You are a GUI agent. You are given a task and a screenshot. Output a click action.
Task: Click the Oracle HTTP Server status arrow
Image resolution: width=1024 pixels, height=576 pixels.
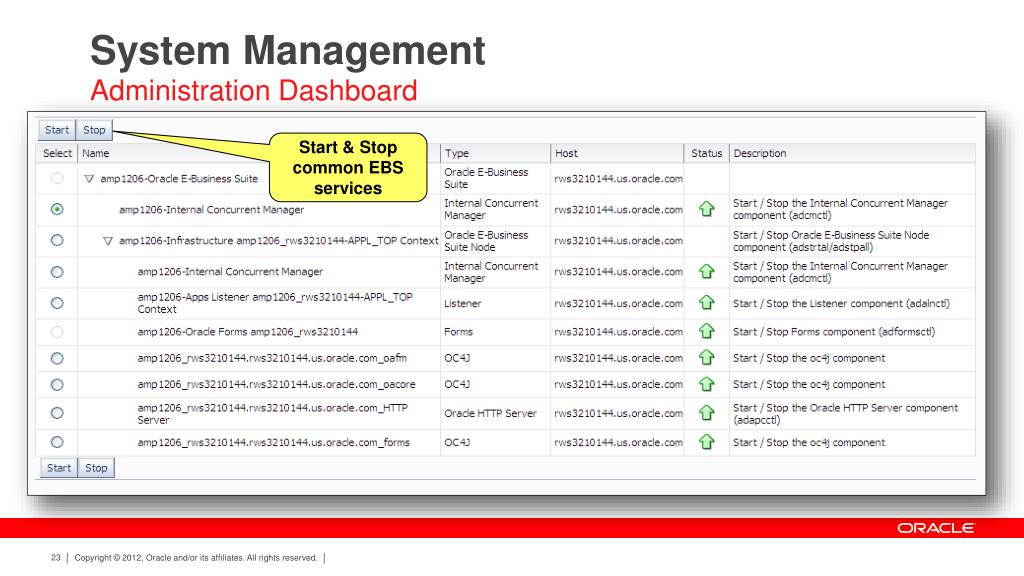pos(706,413)
